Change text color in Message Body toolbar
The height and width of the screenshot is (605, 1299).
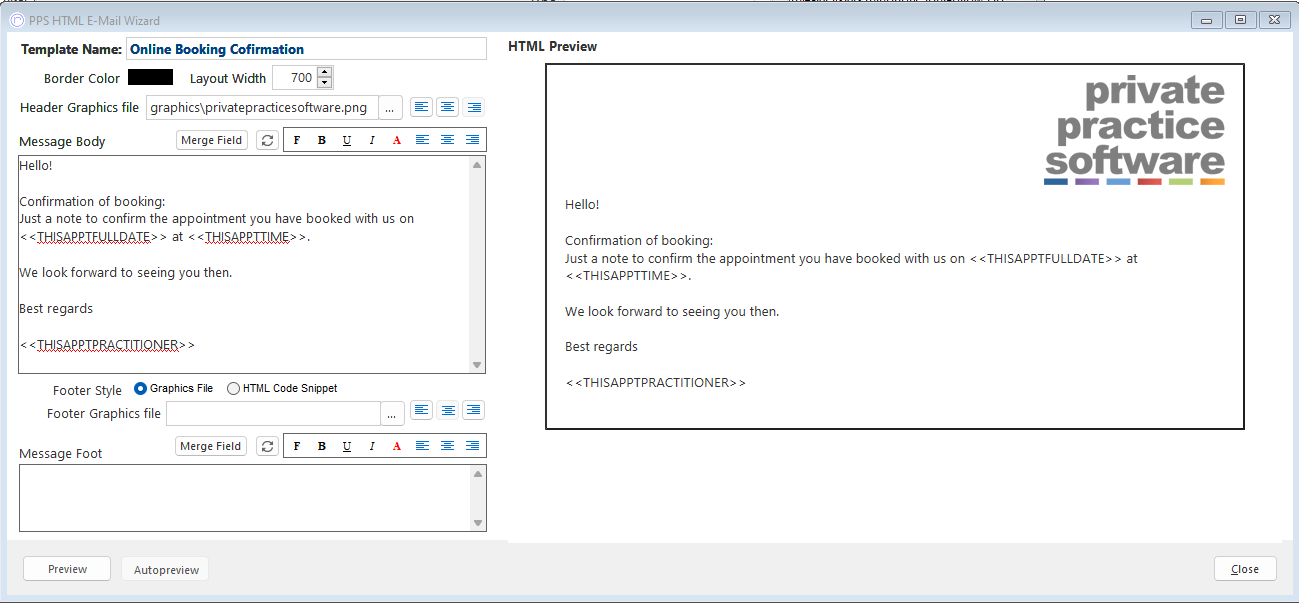(x=397, y=140)
